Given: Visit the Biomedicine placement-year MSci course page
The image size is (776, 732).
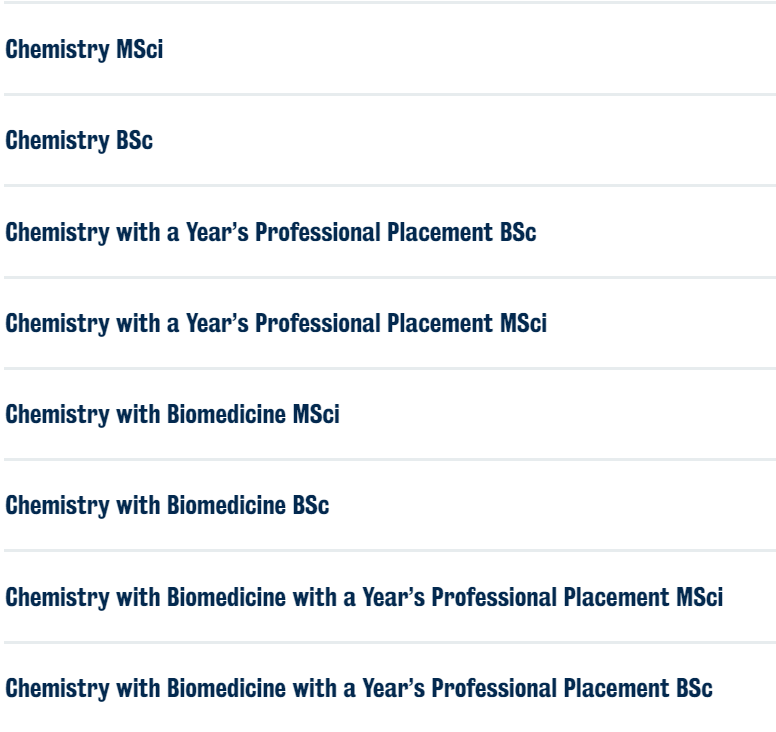Looking at the screenshot, I should (x=364, y=597).
